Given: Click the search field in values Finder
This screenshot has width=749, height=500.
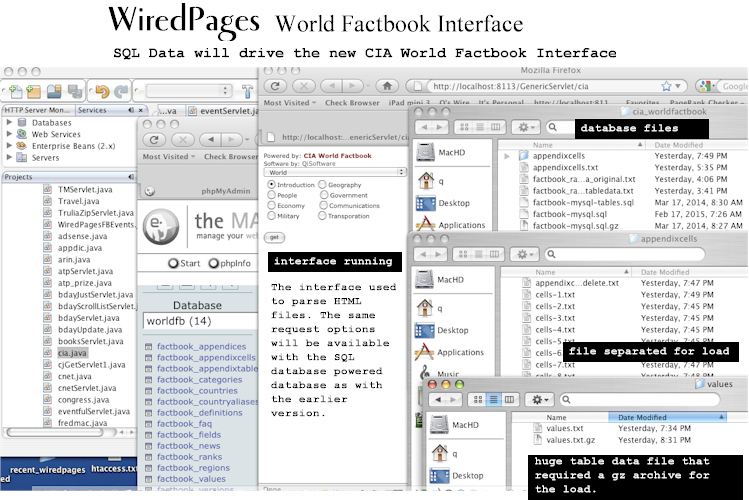Looking at the screenshot, I should (639, 399).
